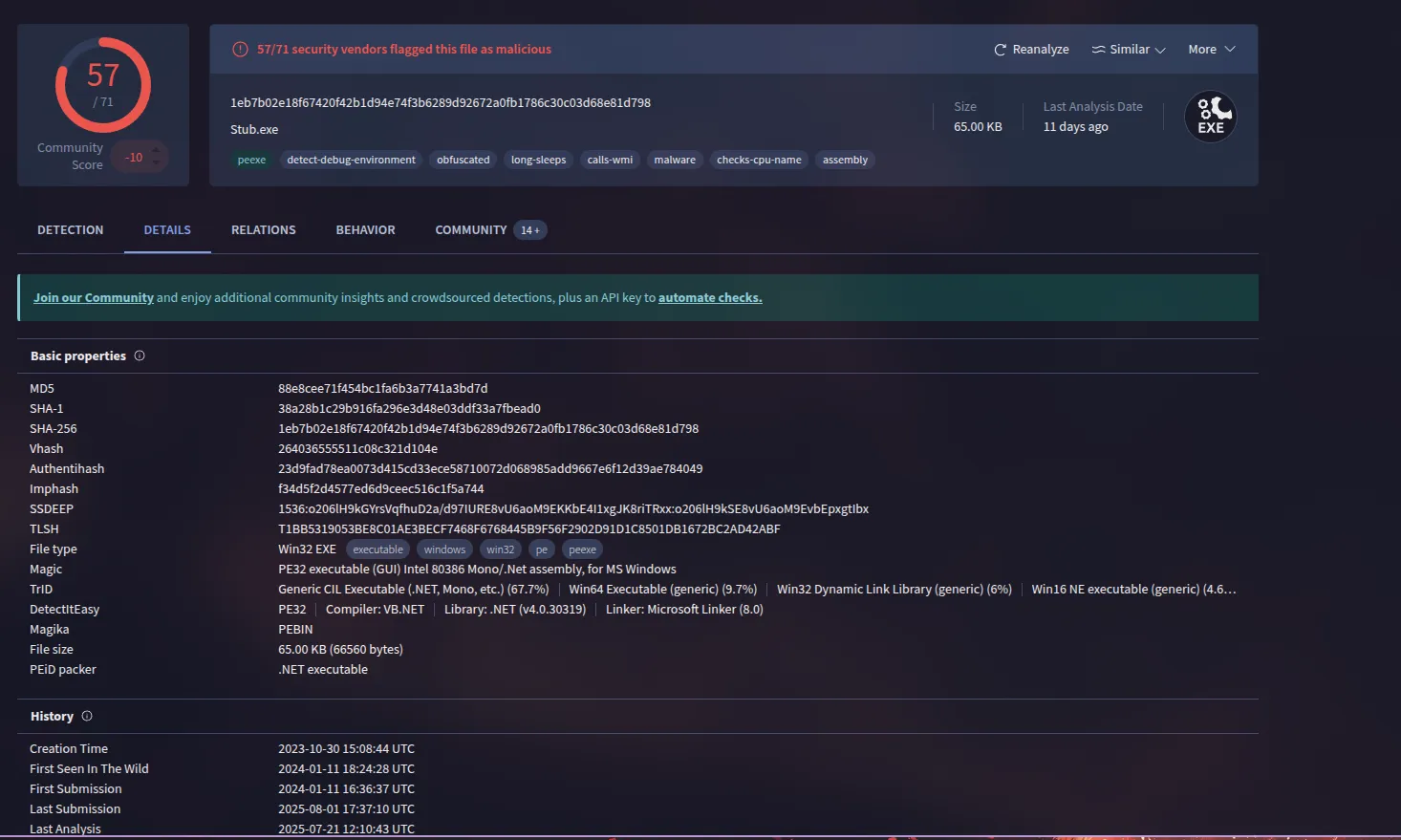Click the SHA-256 hash value in Basic properties
This screenshot has width=1401, height=840.
pos(487,429)
